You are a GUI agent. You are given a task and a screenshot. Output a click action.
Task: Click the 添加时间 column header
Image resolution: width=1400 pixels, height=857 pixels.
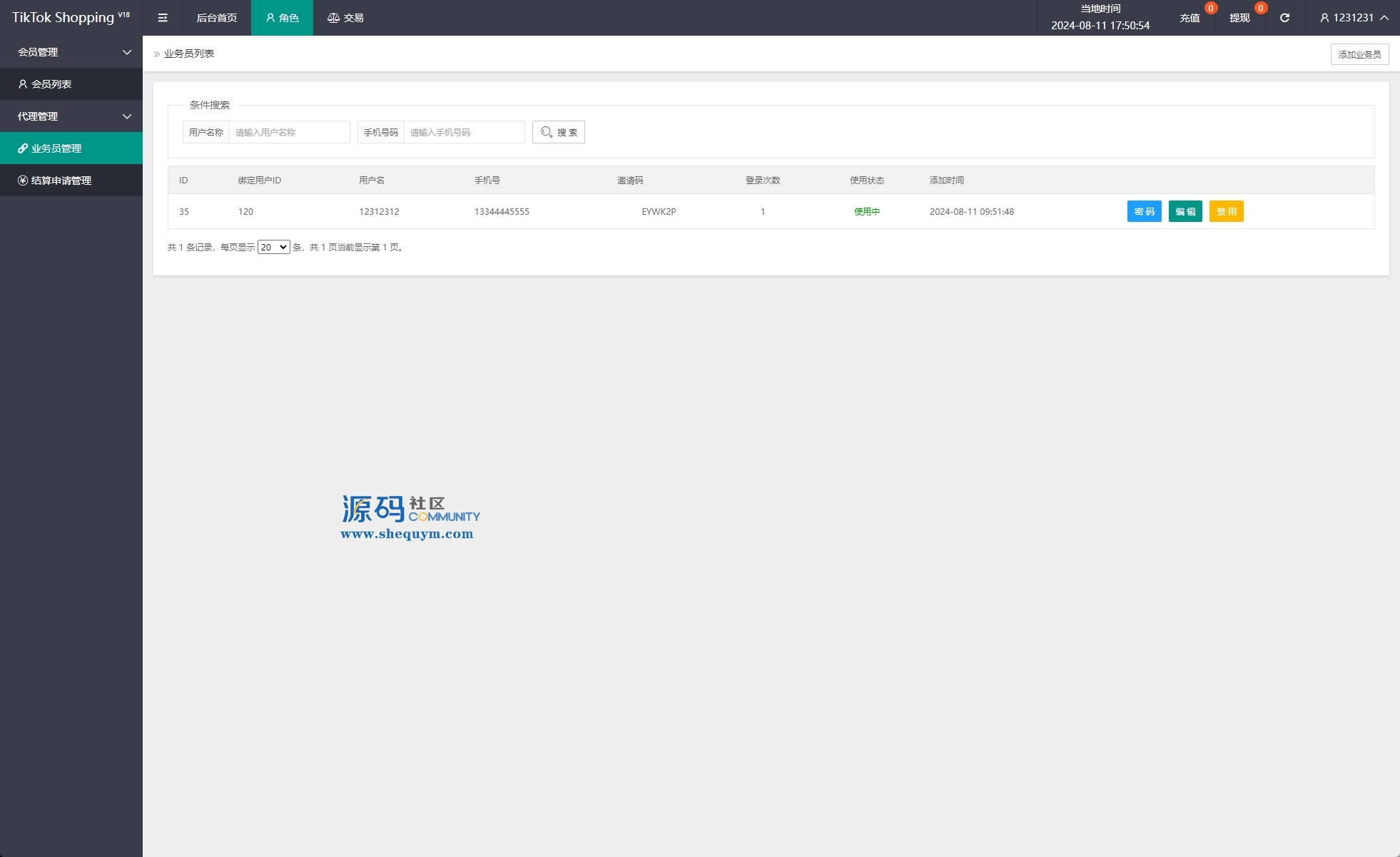(x=947, y=181)
